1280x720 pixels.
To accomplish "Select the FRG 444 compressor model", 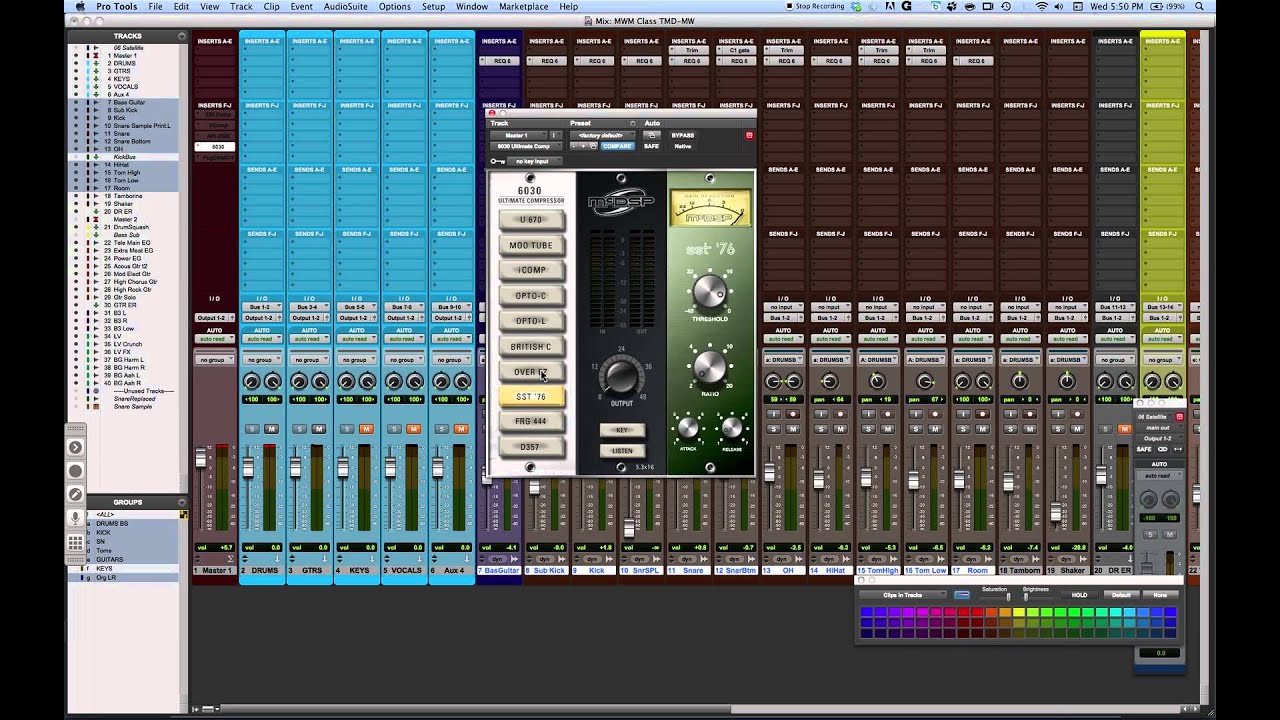I will [531, 422].
